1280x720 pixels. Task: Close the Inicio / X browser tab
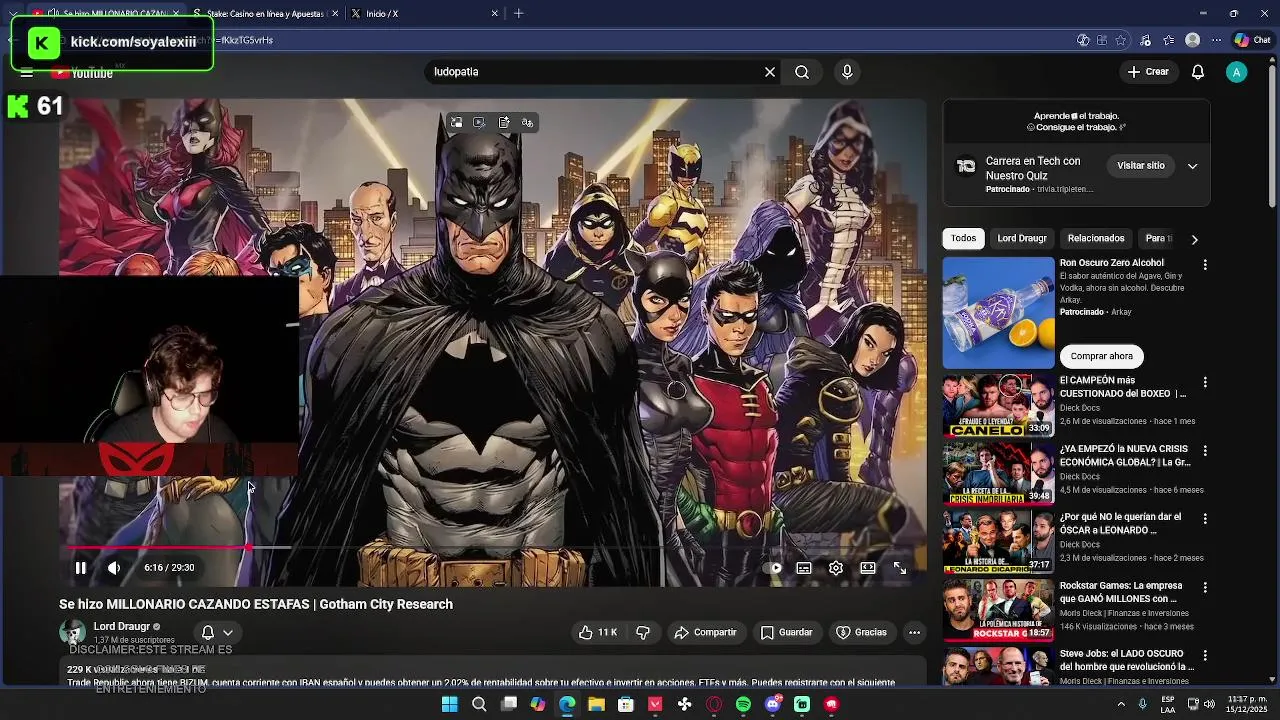494,13
